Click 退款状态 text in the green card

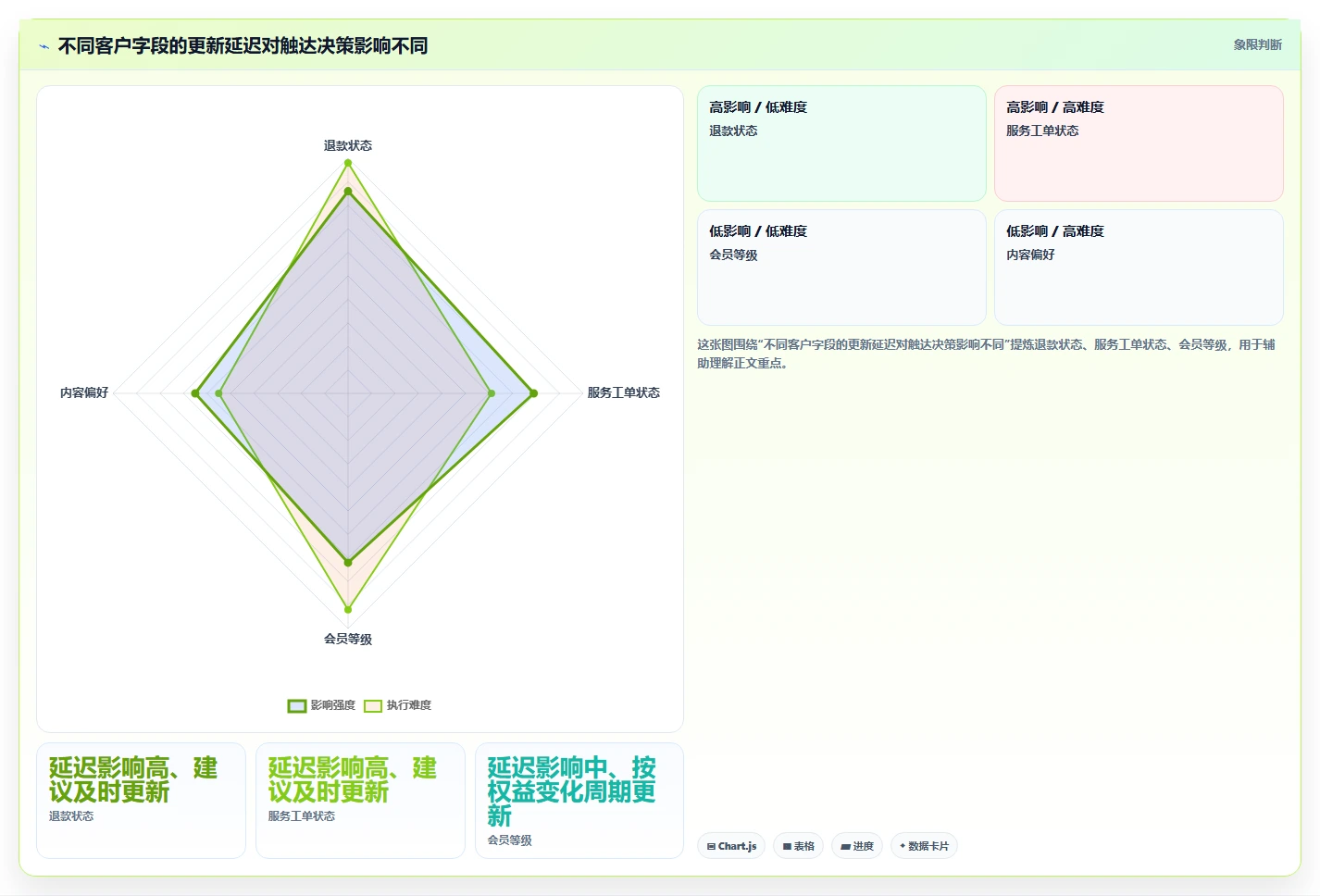point(733,131)
